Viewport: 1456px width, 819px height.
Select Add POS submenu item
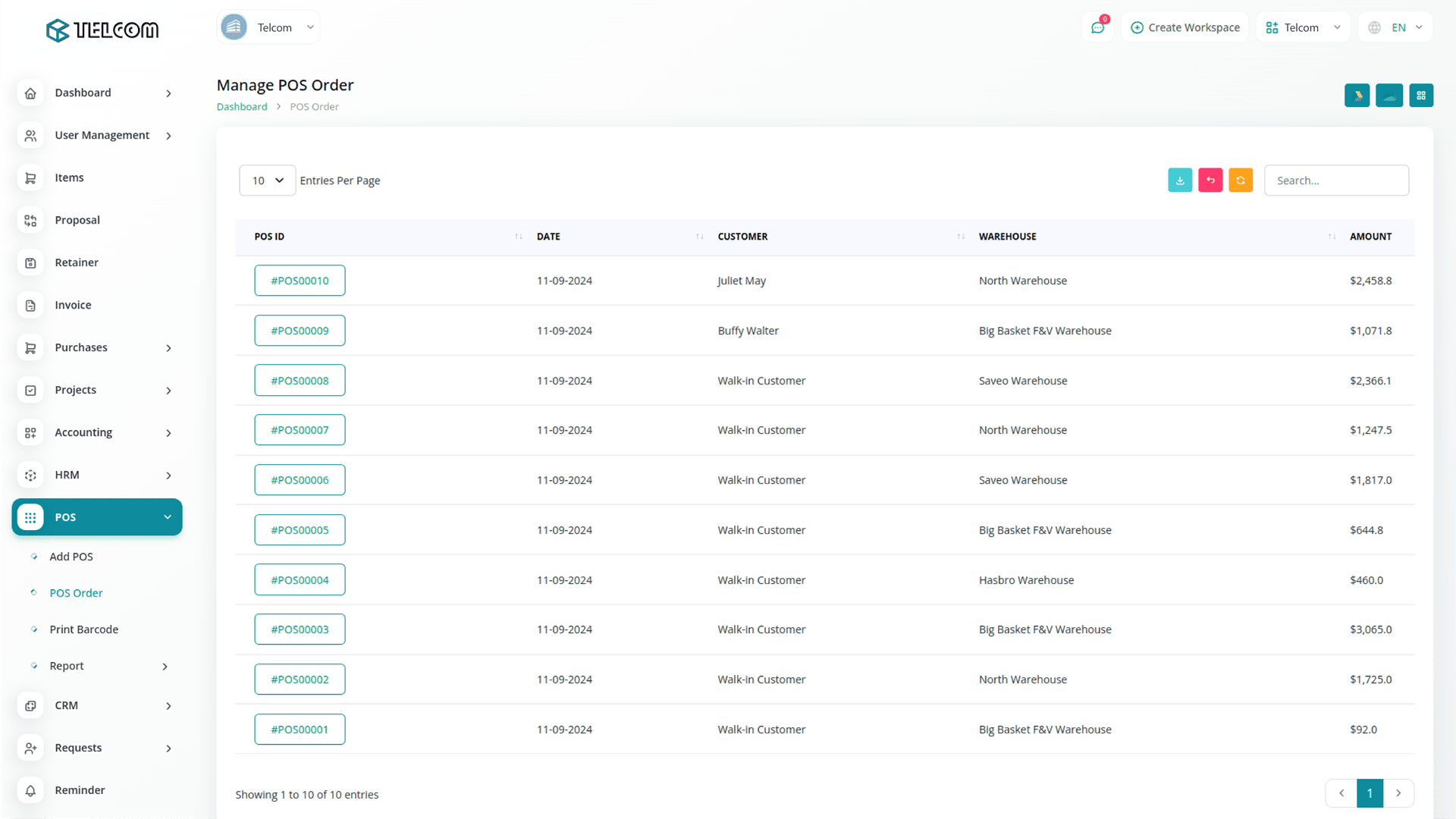click(x=71, y=557)
